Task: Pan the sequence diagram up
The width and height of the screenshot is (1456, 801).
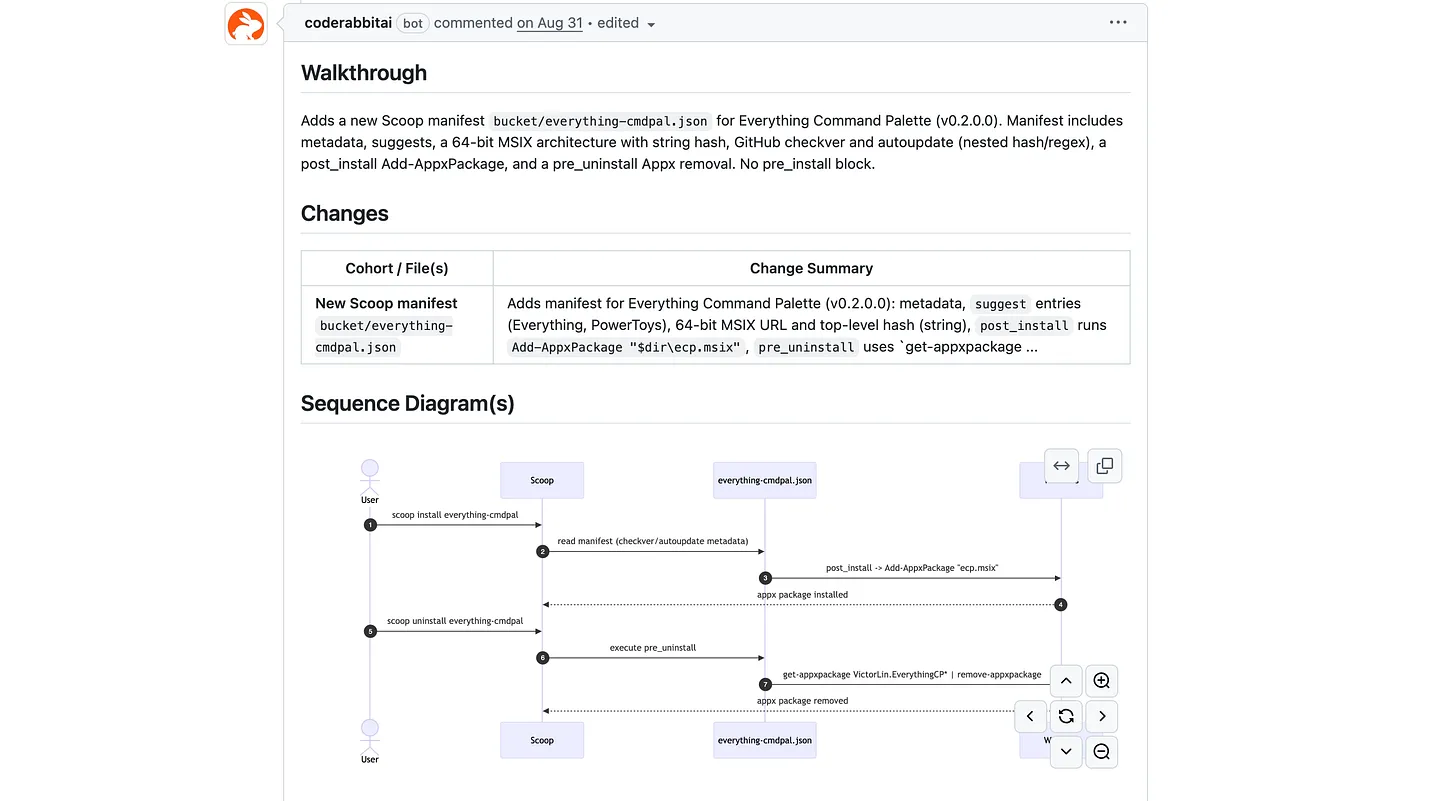Action: (x=1066, y=681)
